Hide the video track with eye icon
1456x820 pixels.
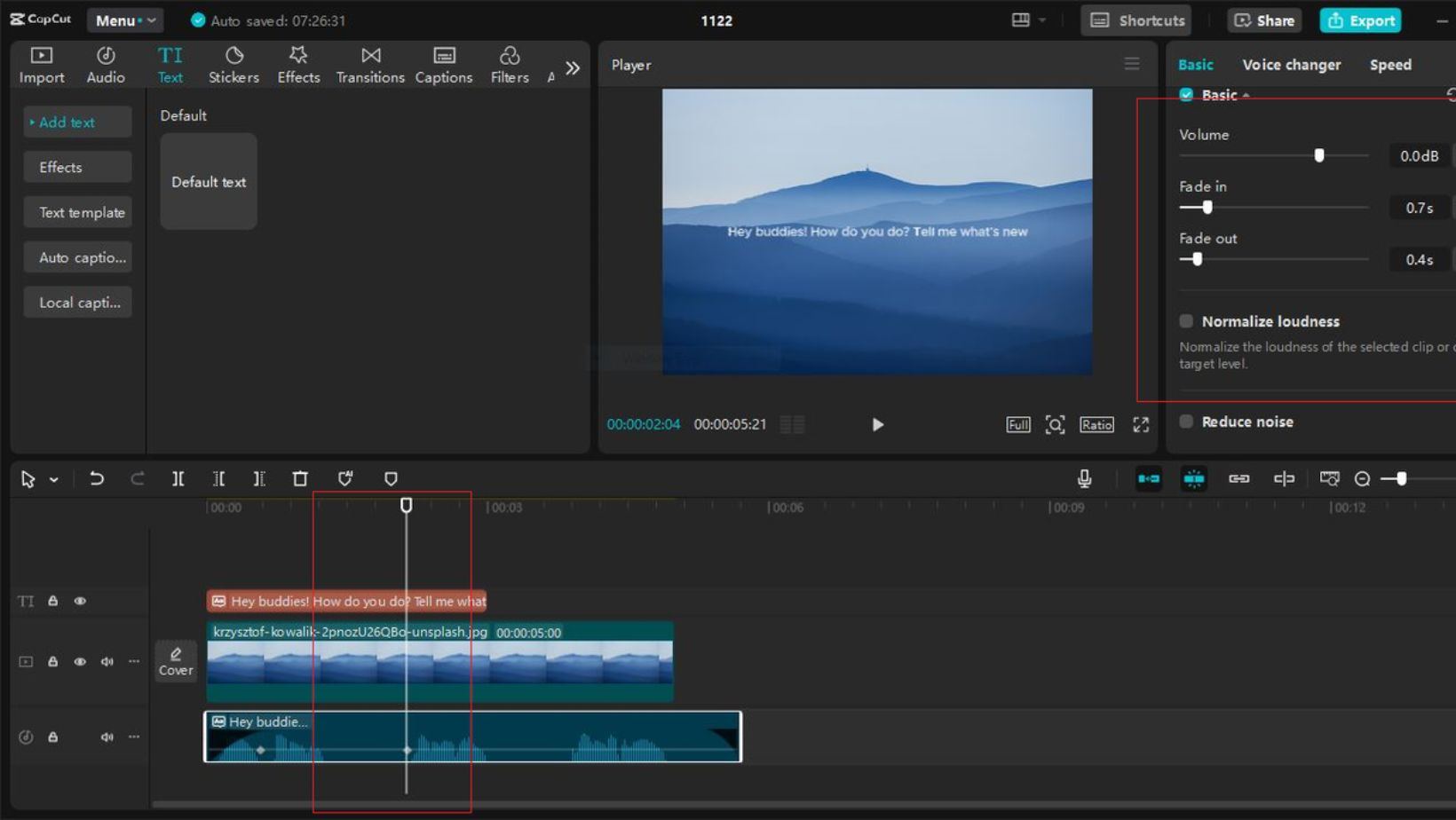pos(80,662)
